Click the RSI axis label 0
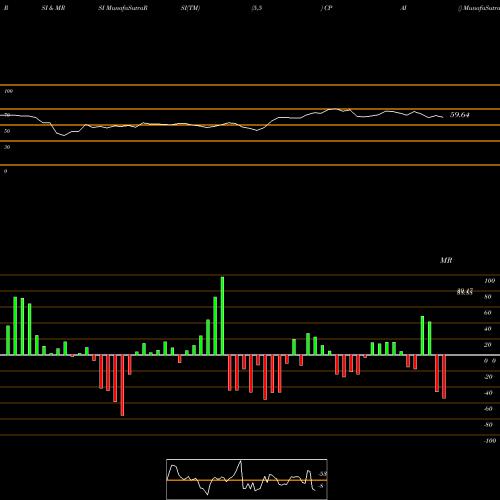The height and width of the screenshot is (500, 500). 5,171
